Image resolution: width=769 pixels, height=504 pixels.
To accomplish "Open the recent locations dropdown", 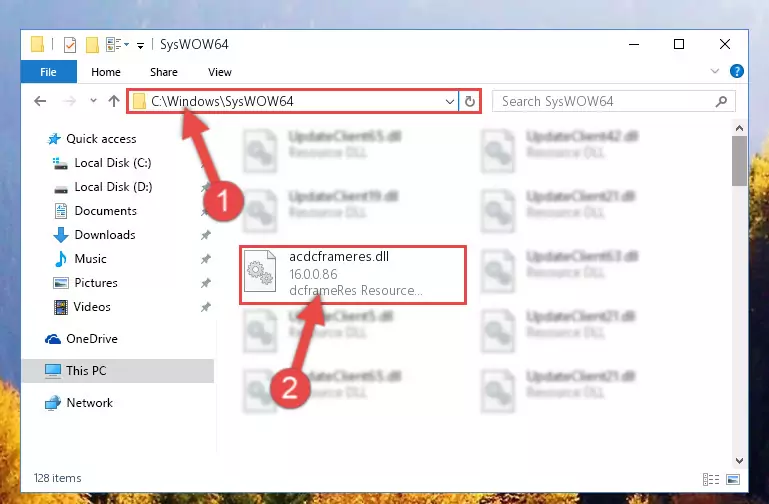I will coord(93,101).
